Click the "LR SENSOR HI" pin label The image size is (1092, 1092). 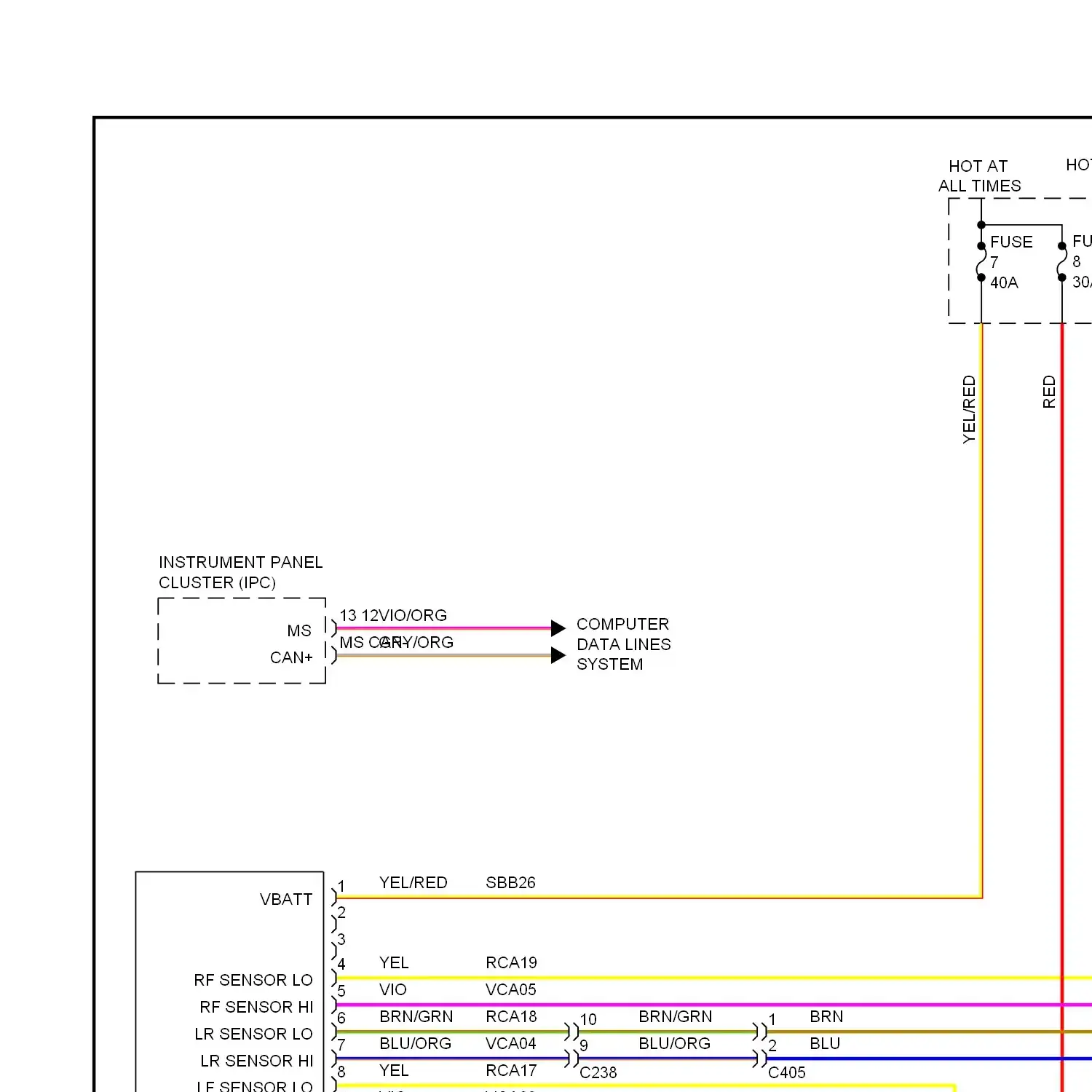257,1061
